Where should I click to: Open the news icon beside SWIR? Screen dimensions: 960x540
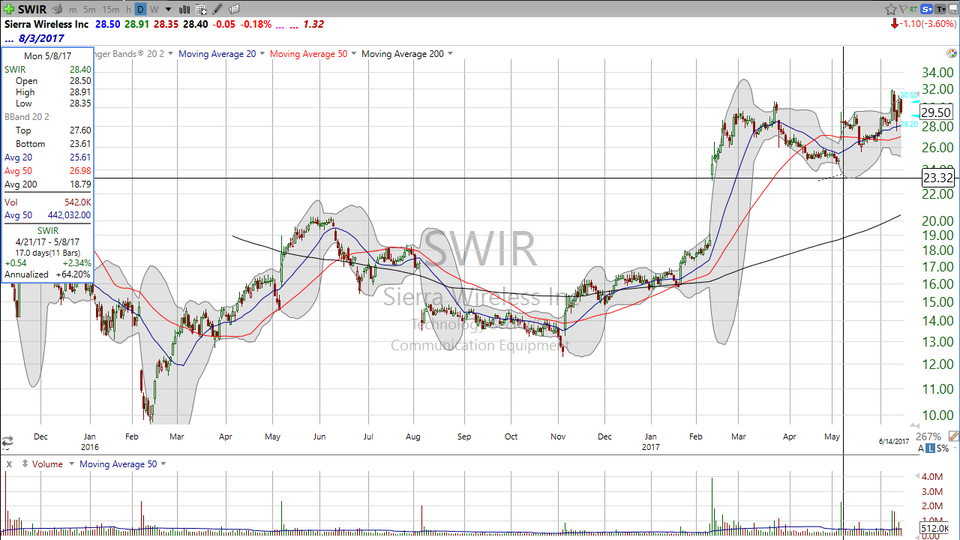[x=58, y=9]
